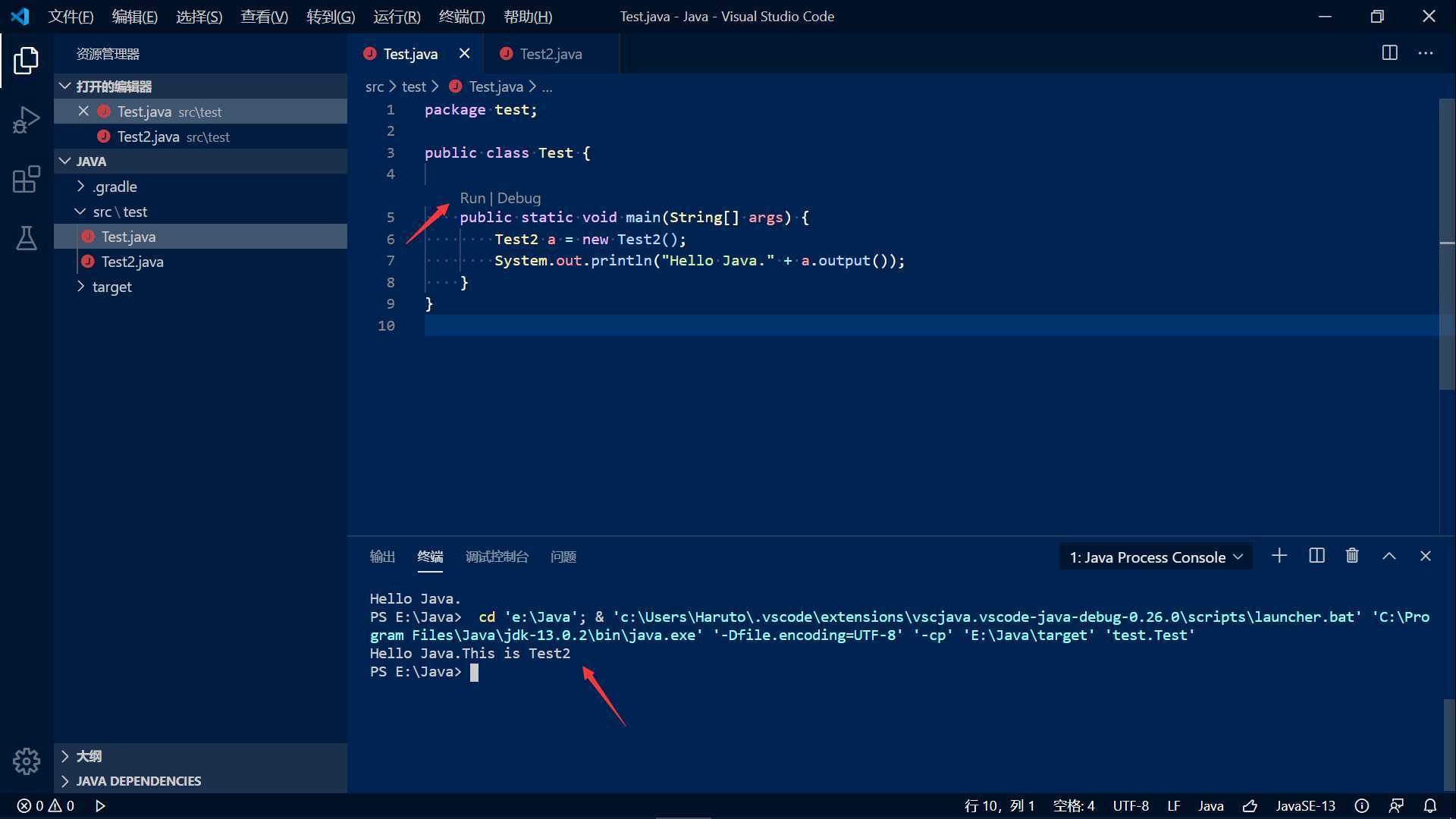This screenshot has height=819, width=1456.
Task: Open the 运行(R) menu
Action: point(397,17)
